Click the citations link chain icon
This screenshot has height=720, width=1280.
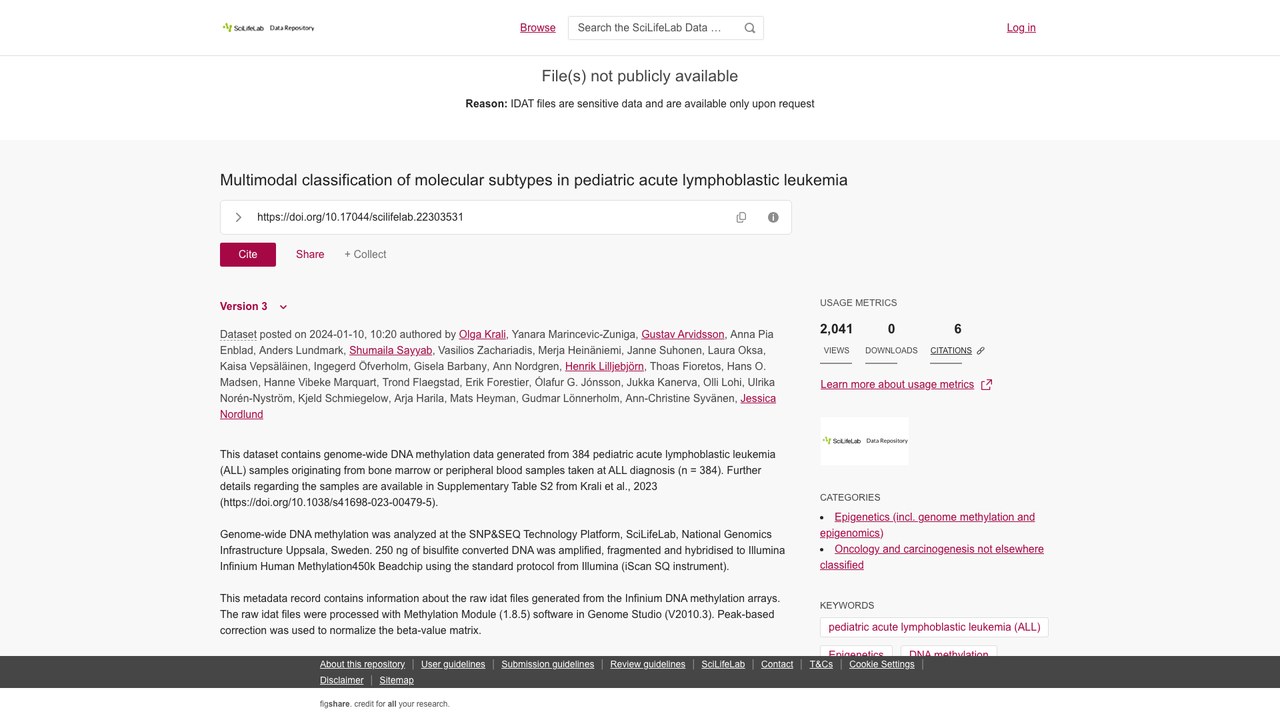point(981,351)
